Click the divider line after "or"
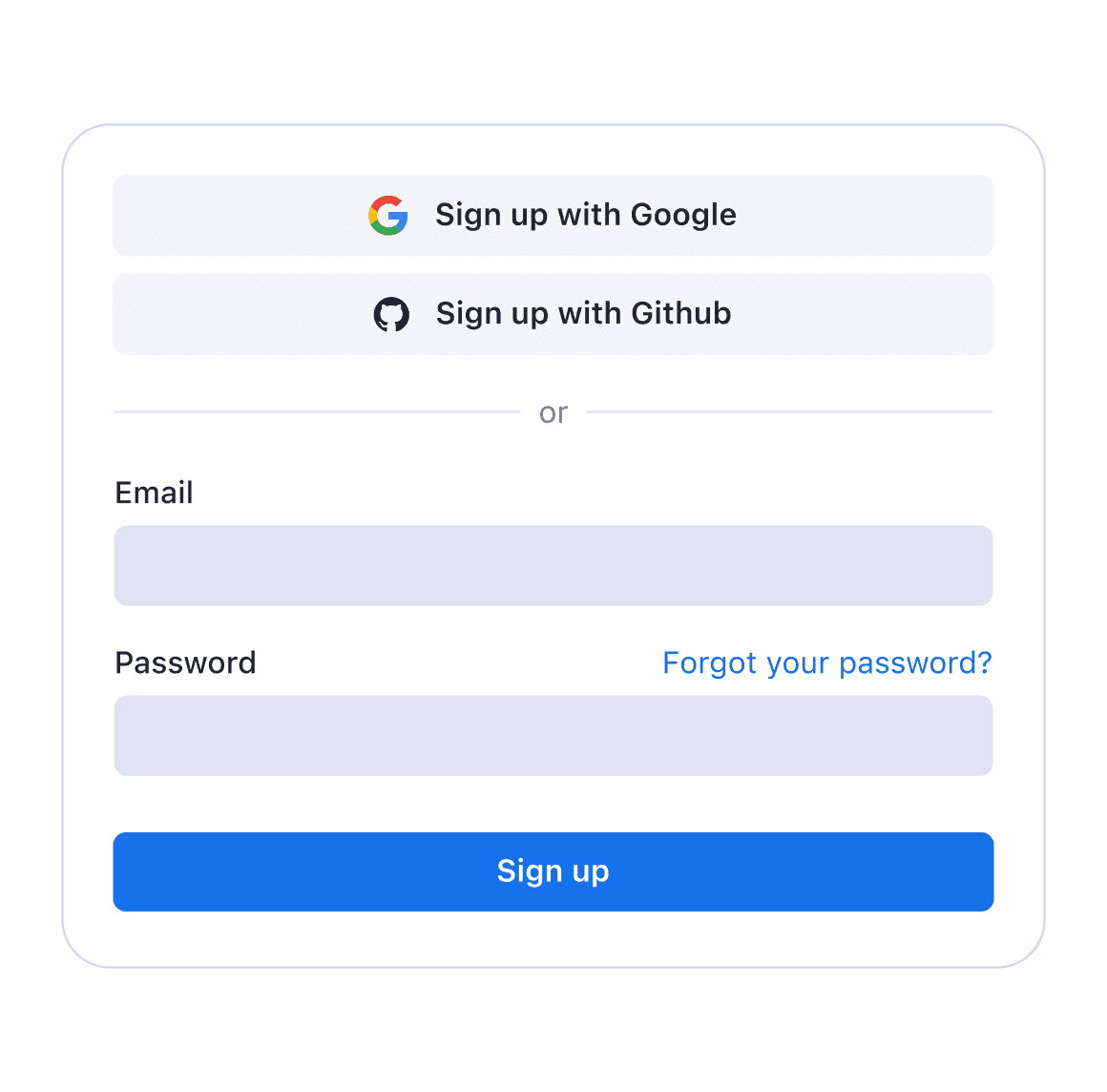This screenshot has height=1092, width=1107. 789,411
